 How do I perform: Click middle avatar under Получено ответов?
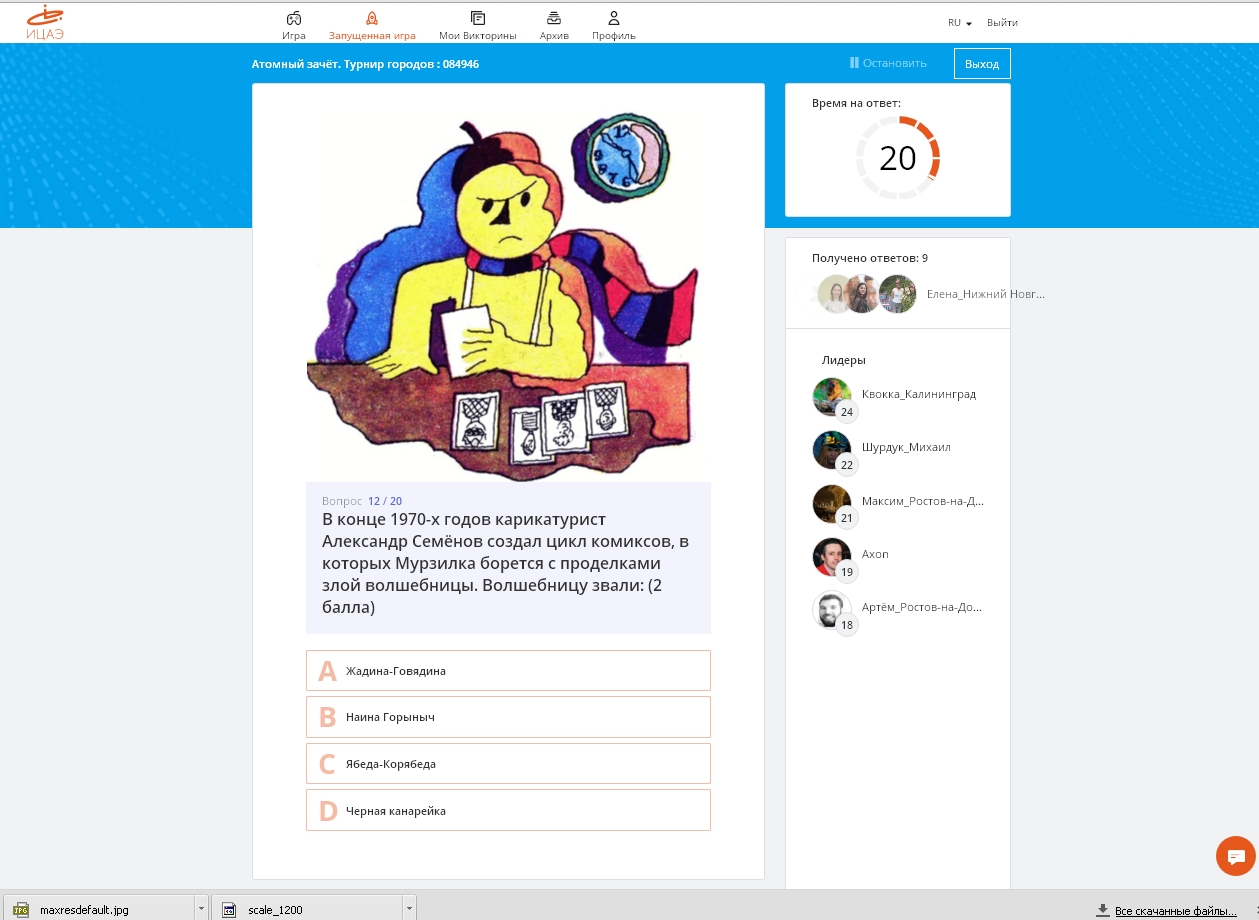[863, 294]
